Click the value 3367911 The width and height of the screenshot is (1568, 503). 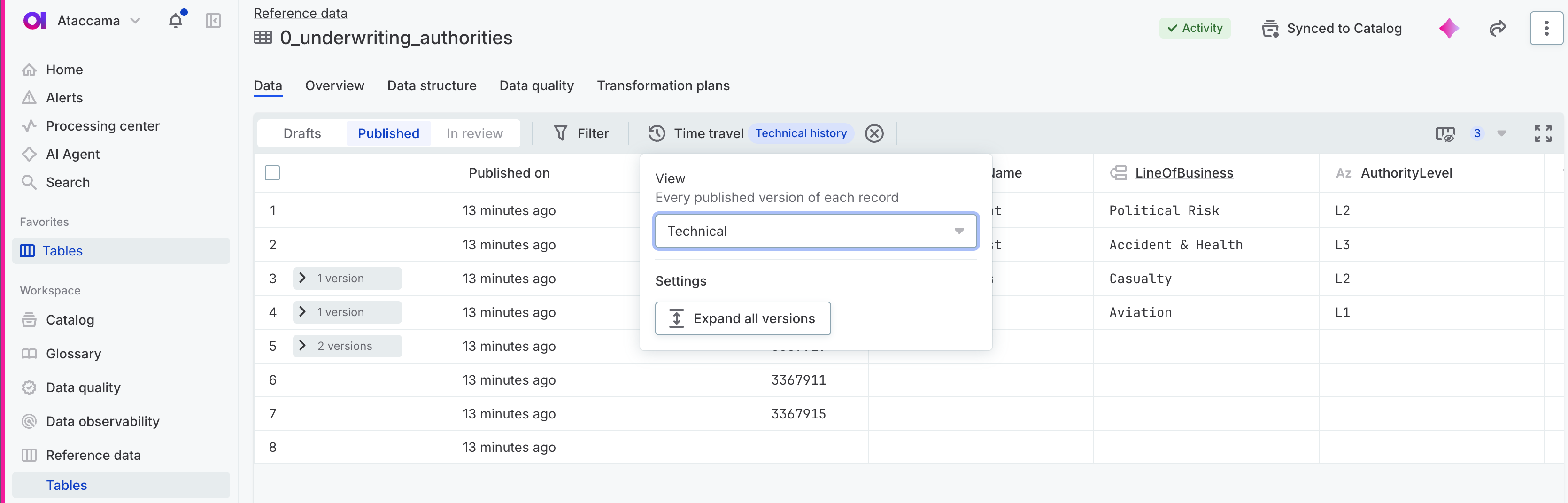tap(799, 380)
